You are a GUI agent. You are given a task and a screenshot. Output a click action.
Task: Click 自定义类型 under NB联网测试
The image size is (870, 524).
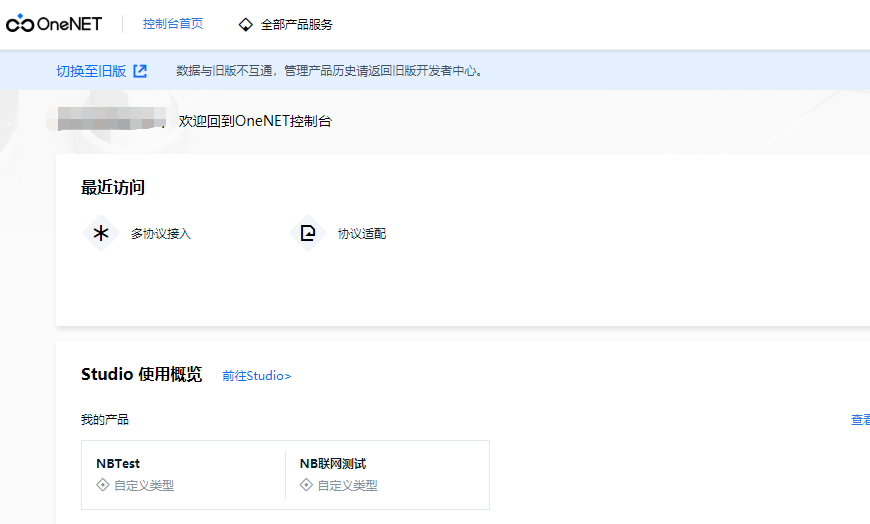(x=347, y=486)
